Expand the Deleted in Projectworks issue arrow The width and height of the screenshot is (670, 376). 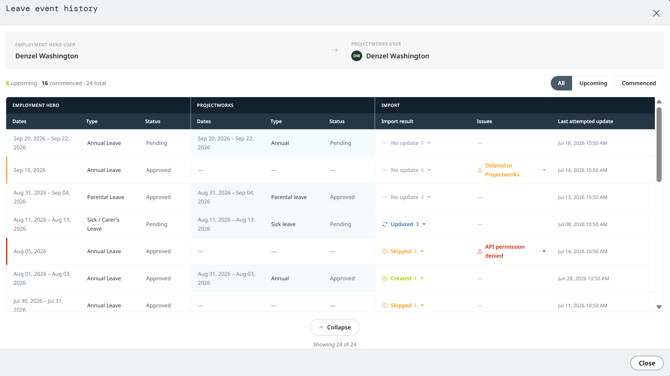(544, 170)
